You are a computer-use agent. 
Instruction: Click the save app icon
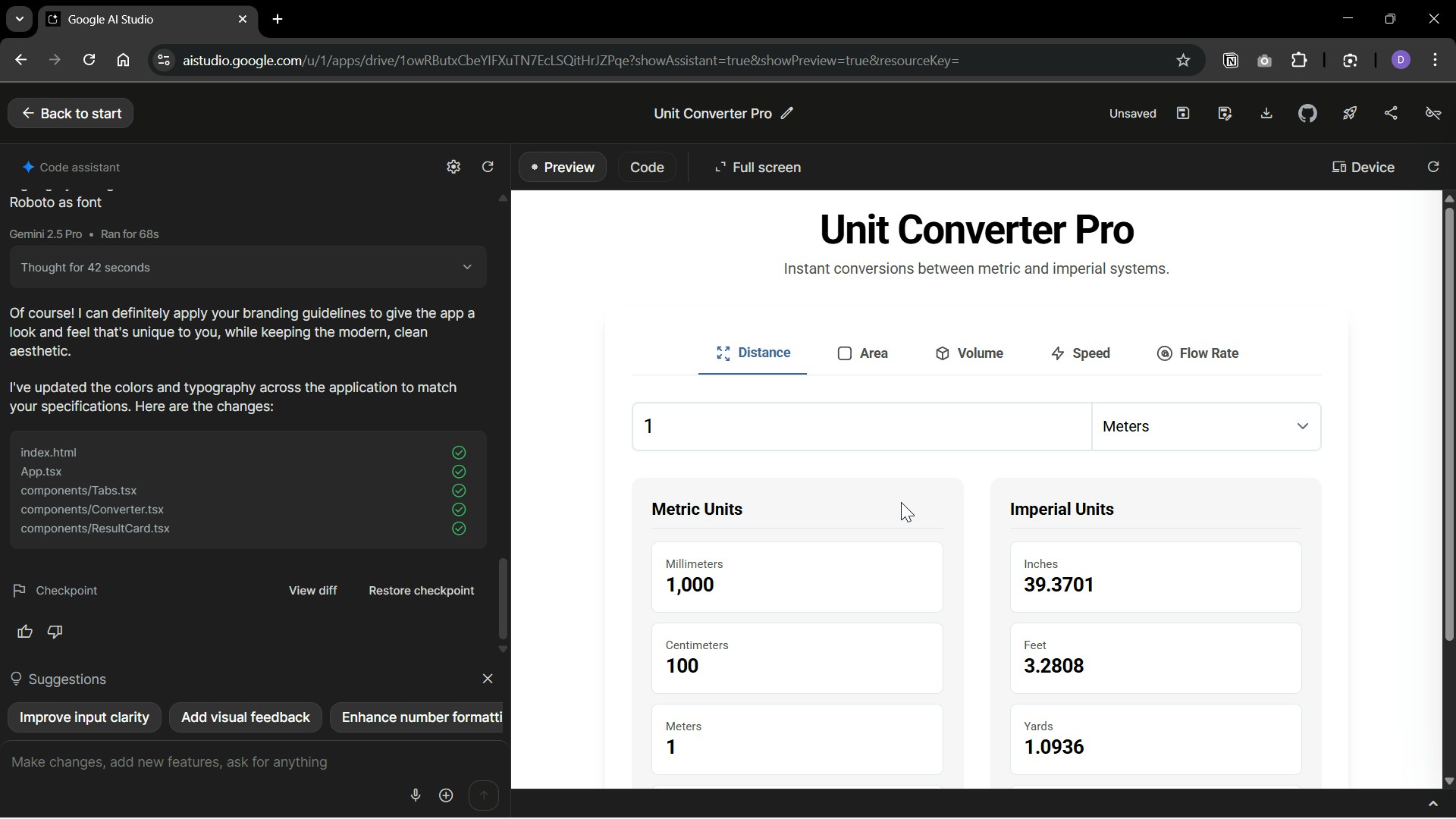[x=1183, y=114]
